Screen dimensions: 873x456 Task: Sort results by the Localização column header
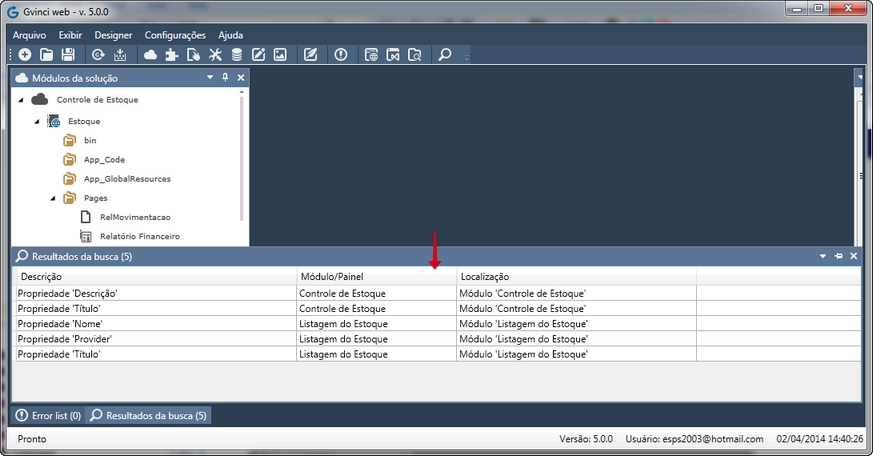point(485,277)
